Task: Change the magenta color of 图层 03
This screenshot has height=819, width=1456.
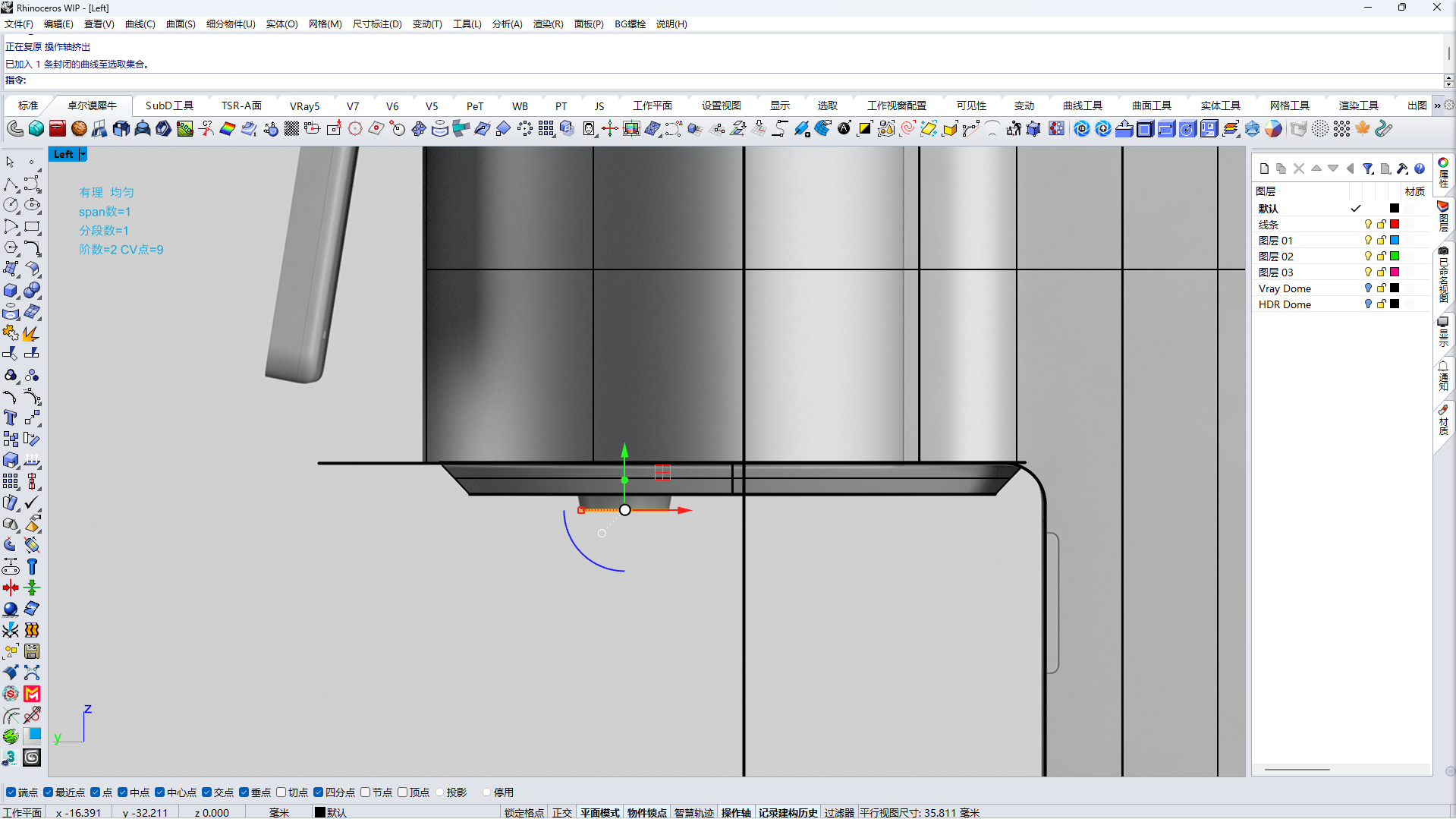Action: pyautogui.click(x=1395, y=272)
